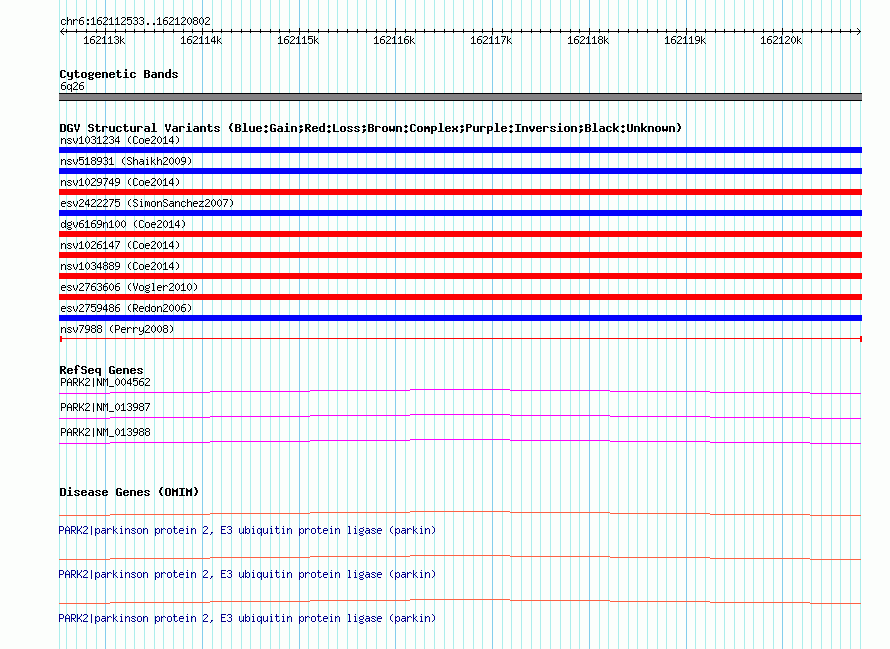Screen dimensions: 890x649
Task: Click the RefSeq Genes track title
Action: 101,370
